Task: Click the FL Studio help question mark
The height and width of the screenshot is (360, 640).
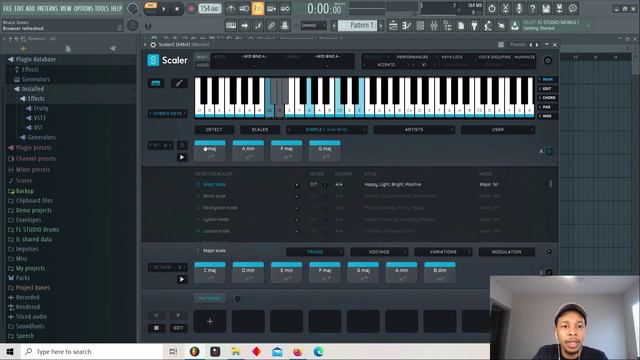Action: coord(532,8)
